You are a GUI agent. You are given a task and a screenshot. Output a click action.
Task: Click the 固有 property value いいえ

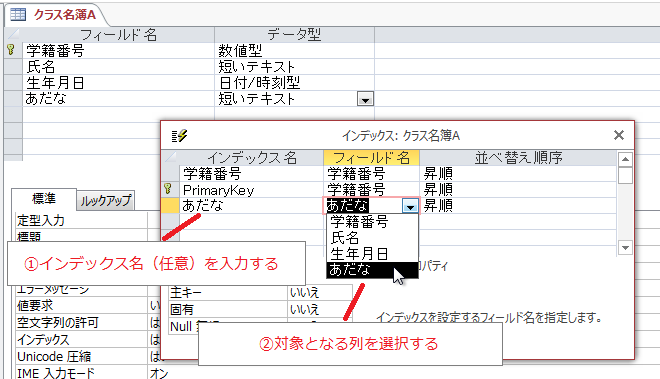tap(320, 309)
